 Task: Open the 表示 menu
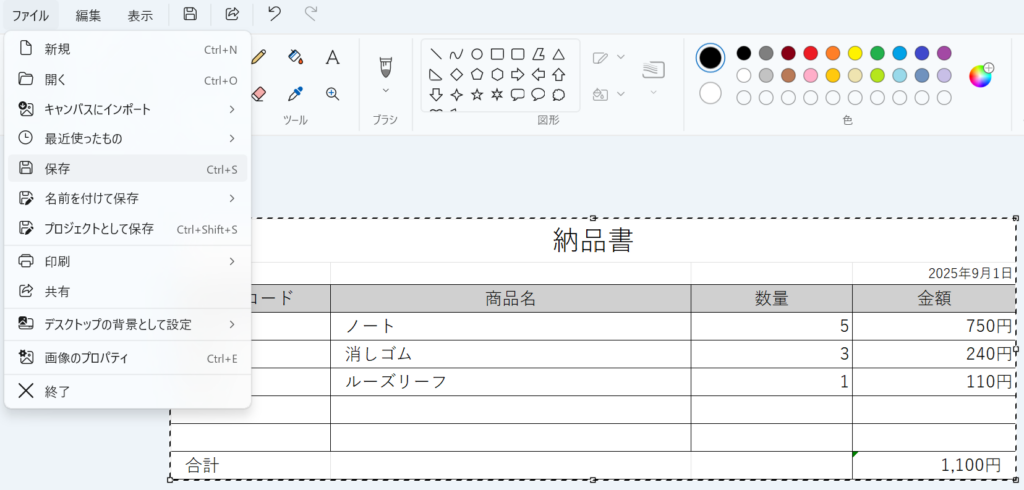[140, 16]
